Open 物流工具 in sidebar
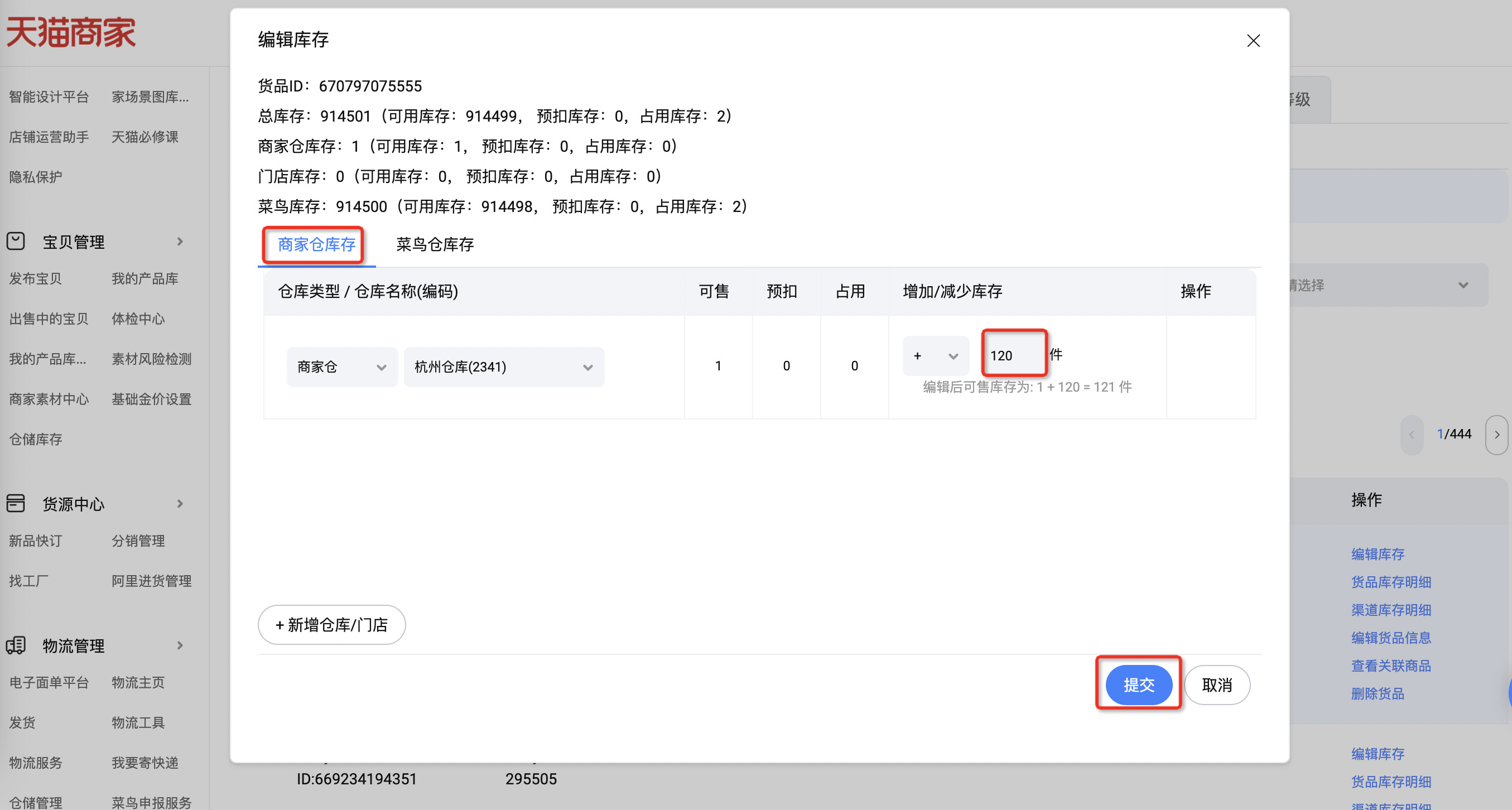The image size is (1512, 810). pyautogui.click(x=138, y=722)
